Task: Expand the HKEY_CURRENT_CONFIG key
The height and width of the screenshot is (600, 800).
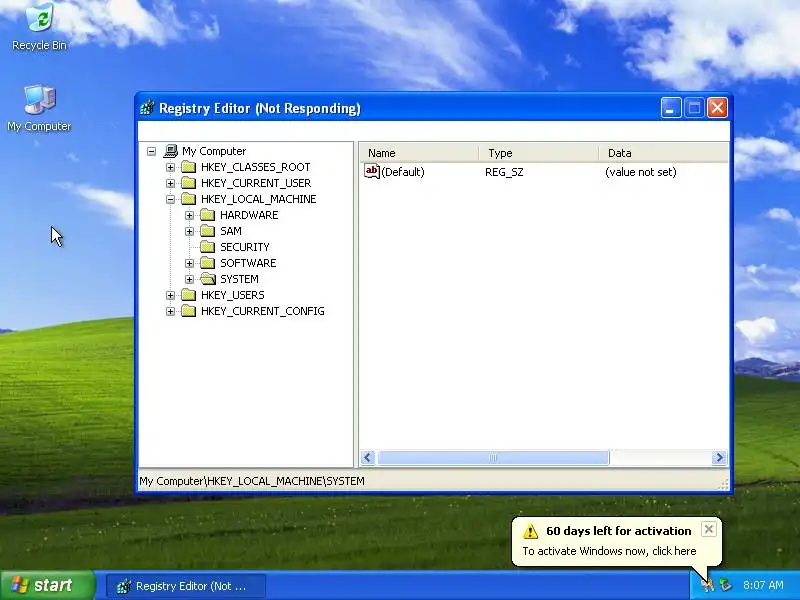Action: [x=170, y=311]
